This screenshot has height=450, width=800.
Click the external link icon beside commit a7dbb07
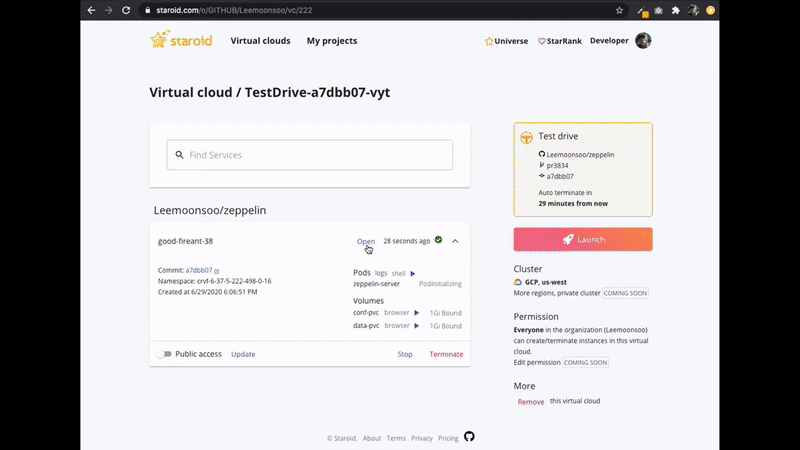[217, 271]
